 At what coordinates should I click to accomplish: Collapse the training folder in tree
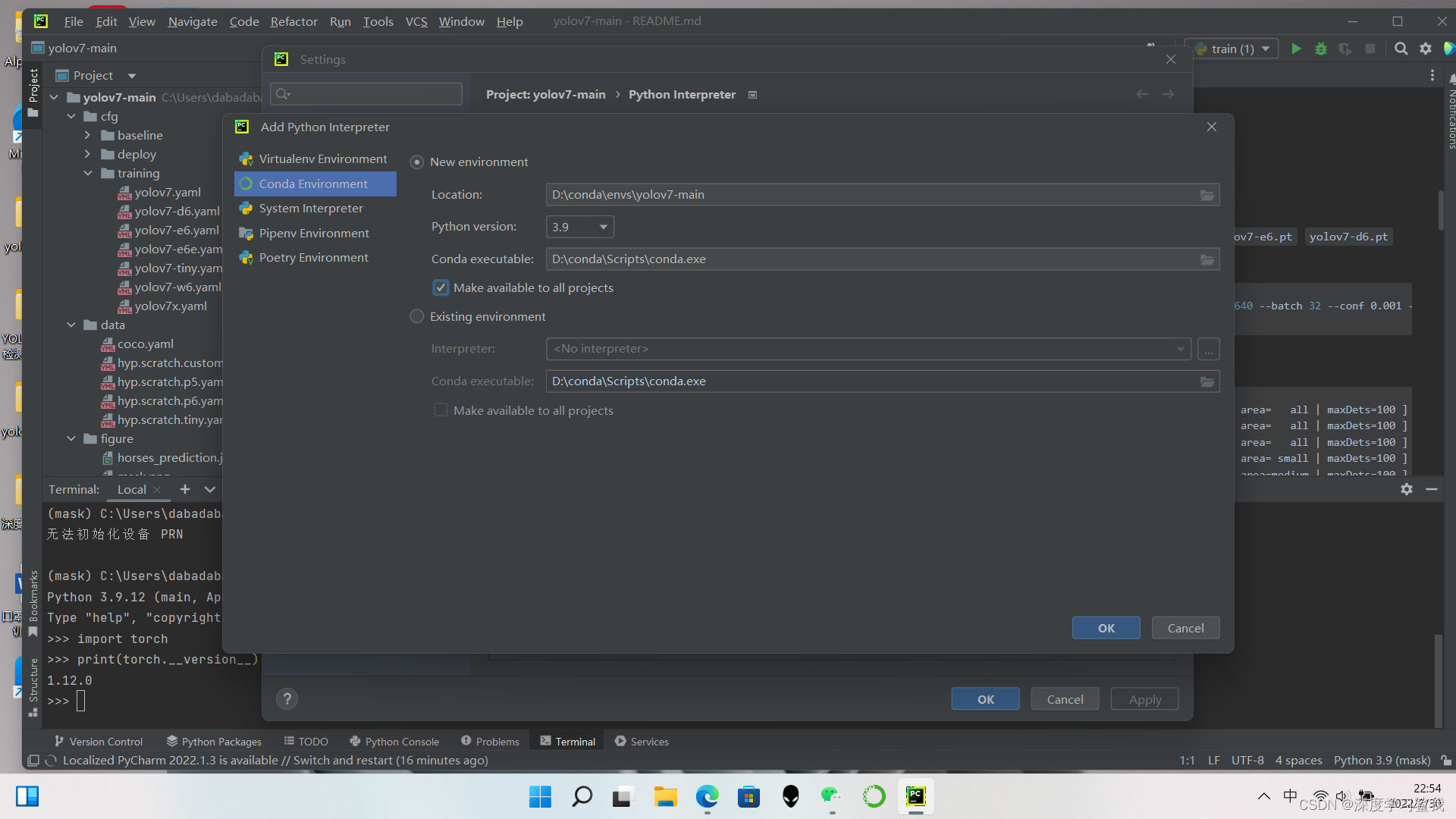[x=88, y=173]
